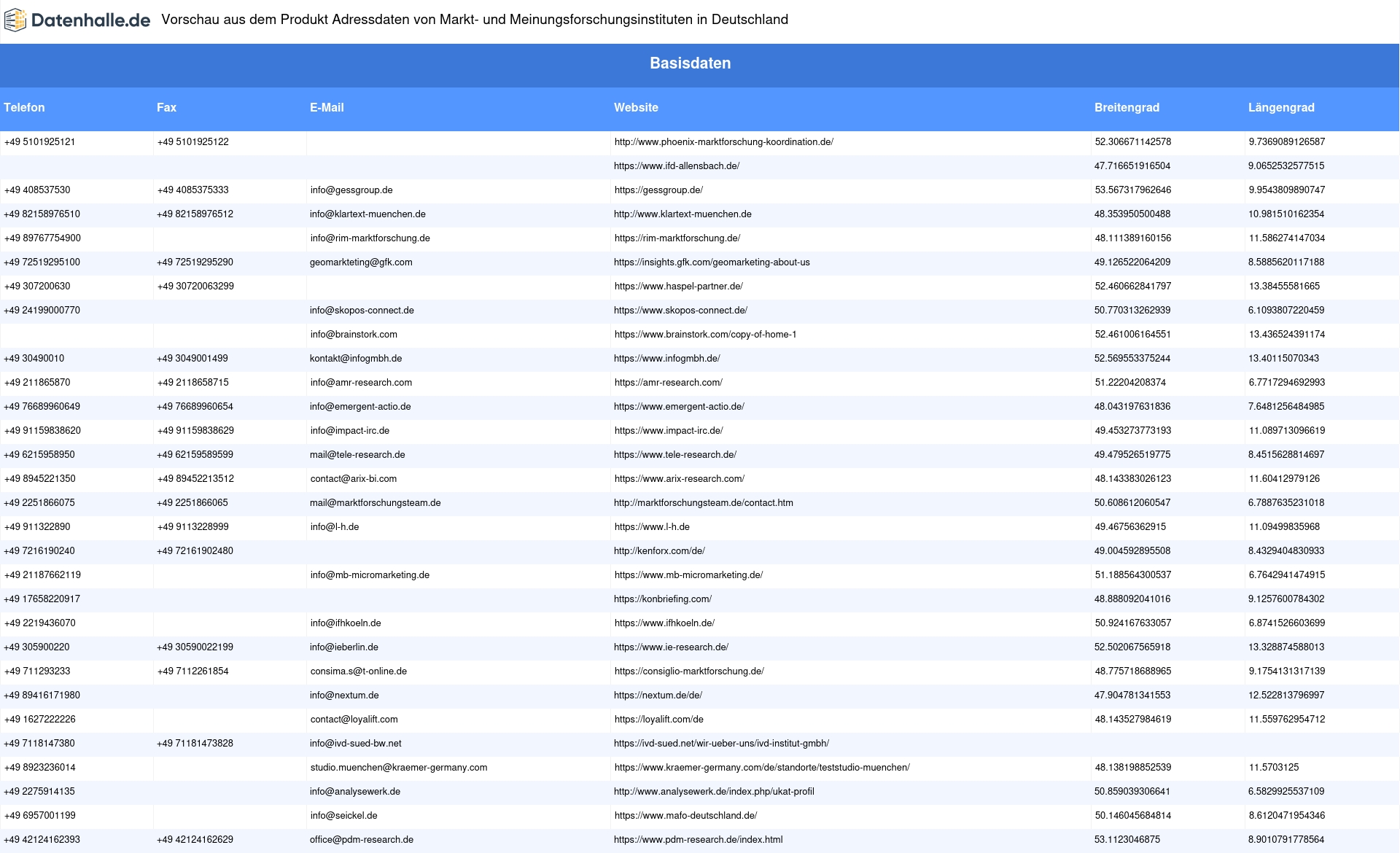The image size is (1400, 853).
Task: Select office@pdm-research.de email
Action: pyautogui.click(x=362, y=840)
